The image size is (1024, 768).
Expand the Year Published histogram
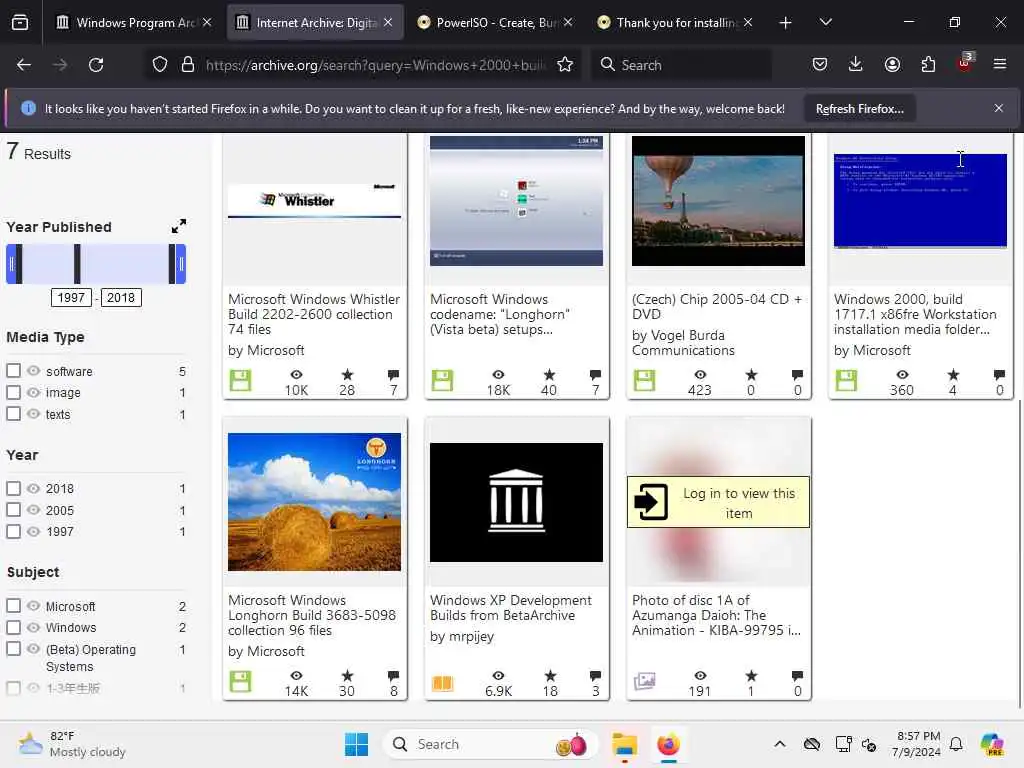pos(178,226)
